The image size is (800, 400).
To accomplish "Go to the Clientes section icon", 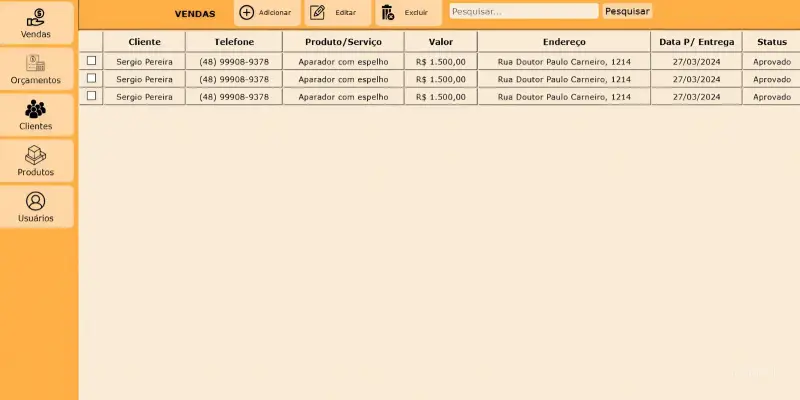I will click(x=36, y=109).
